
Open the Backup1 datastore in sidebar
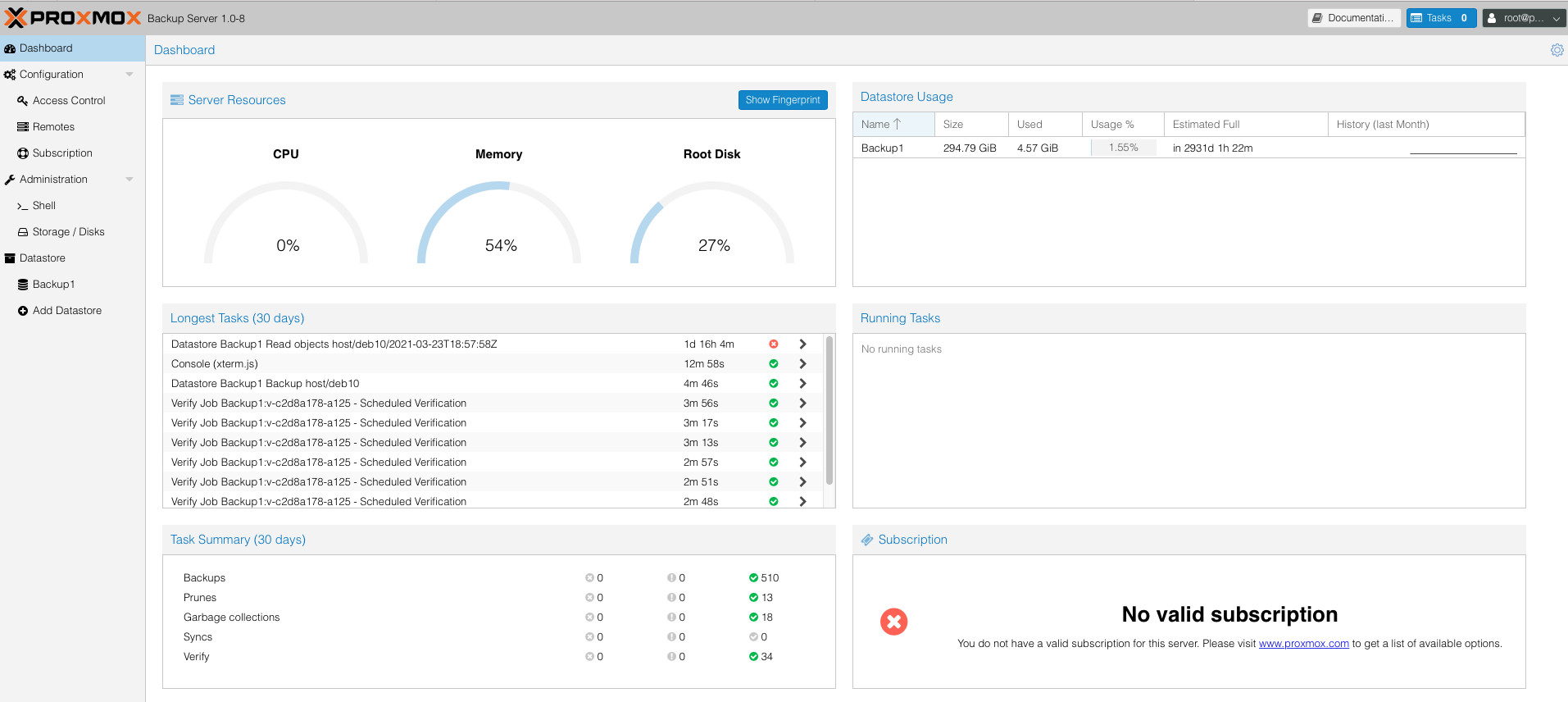click(73, 285)
